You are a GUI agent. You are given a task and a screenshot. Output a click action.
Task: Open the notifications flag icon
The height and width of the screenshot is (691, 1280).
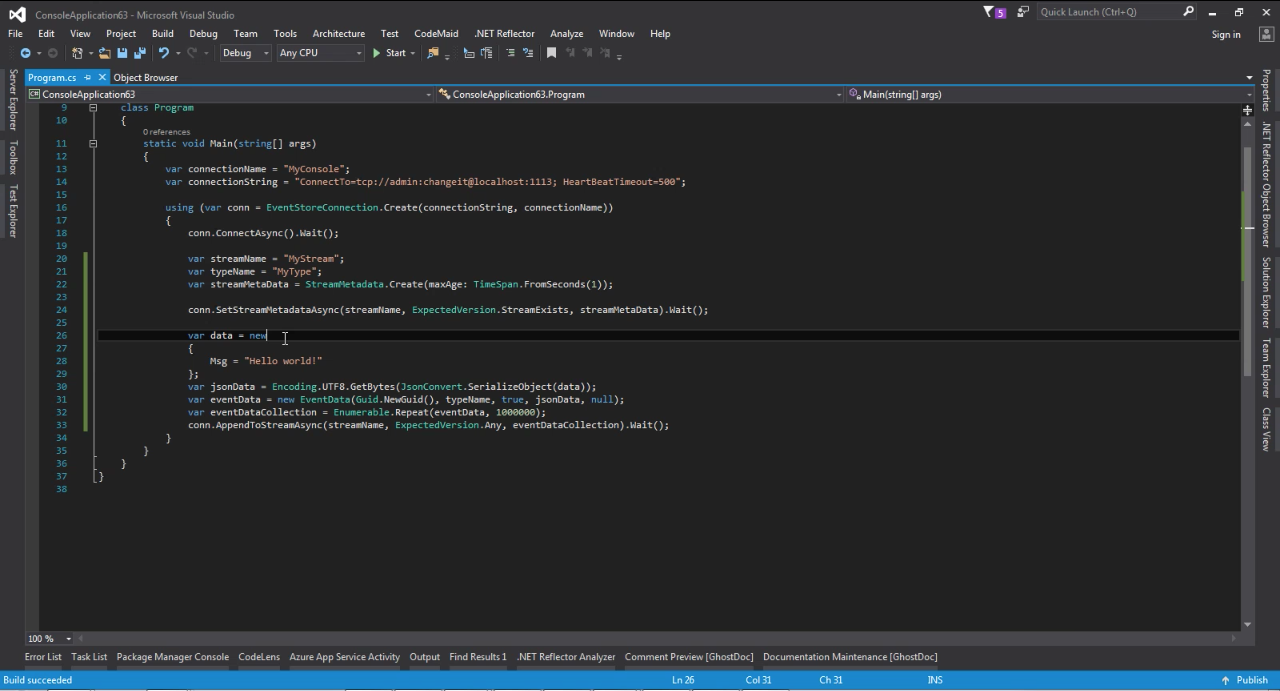click(994, 12)
